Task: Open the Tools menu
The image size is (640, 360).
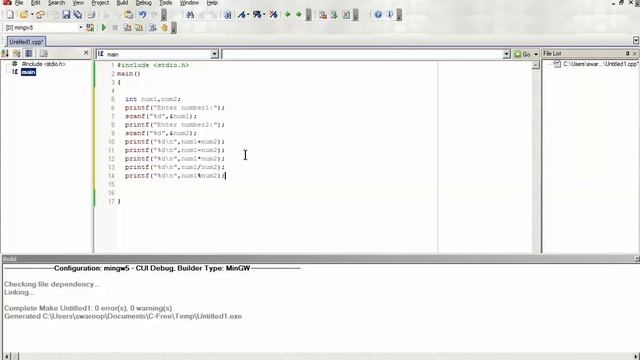Action: click(165, 3)
